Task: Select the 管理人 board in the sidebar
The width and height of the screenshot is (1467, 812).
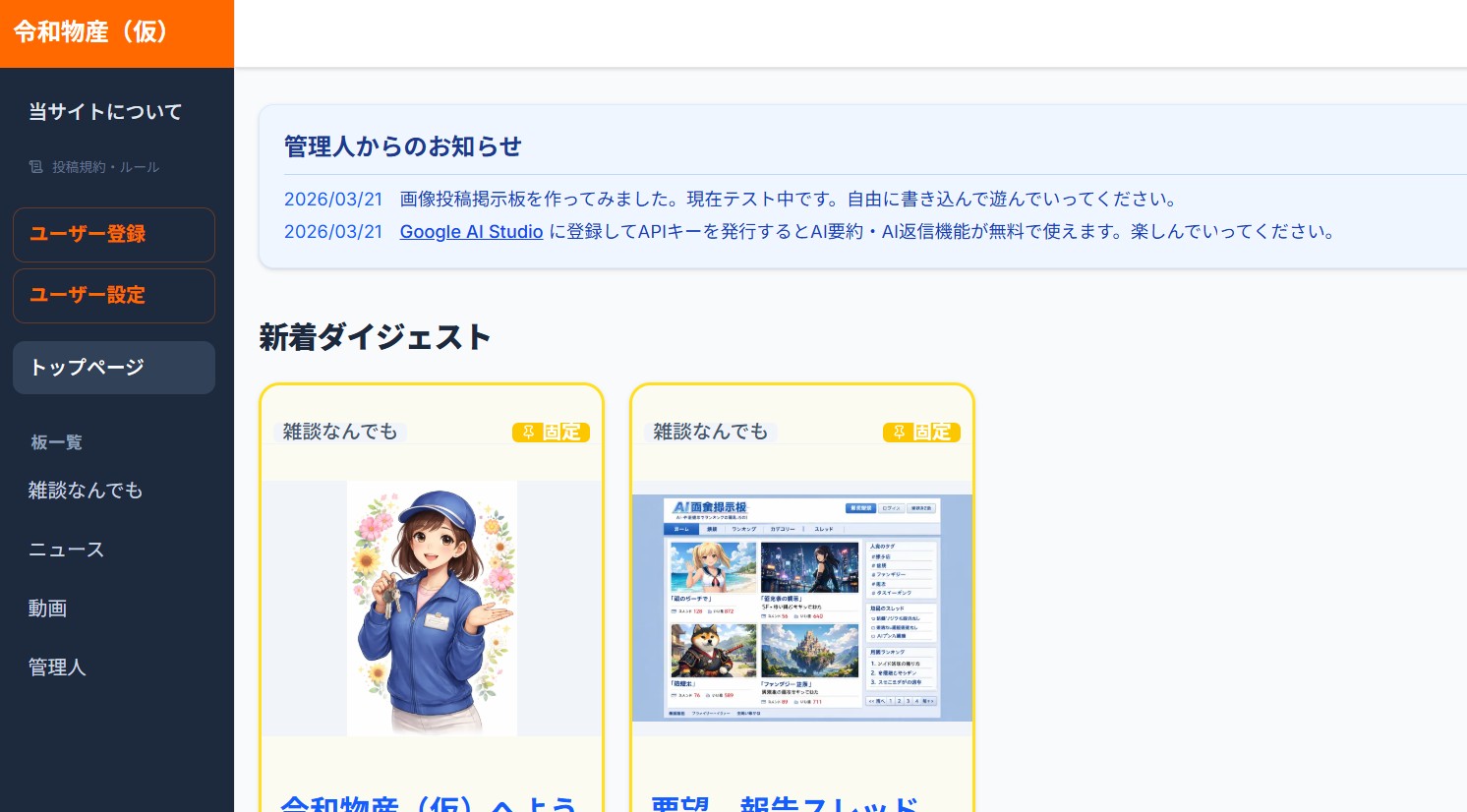Action: (x=57, y=667)
